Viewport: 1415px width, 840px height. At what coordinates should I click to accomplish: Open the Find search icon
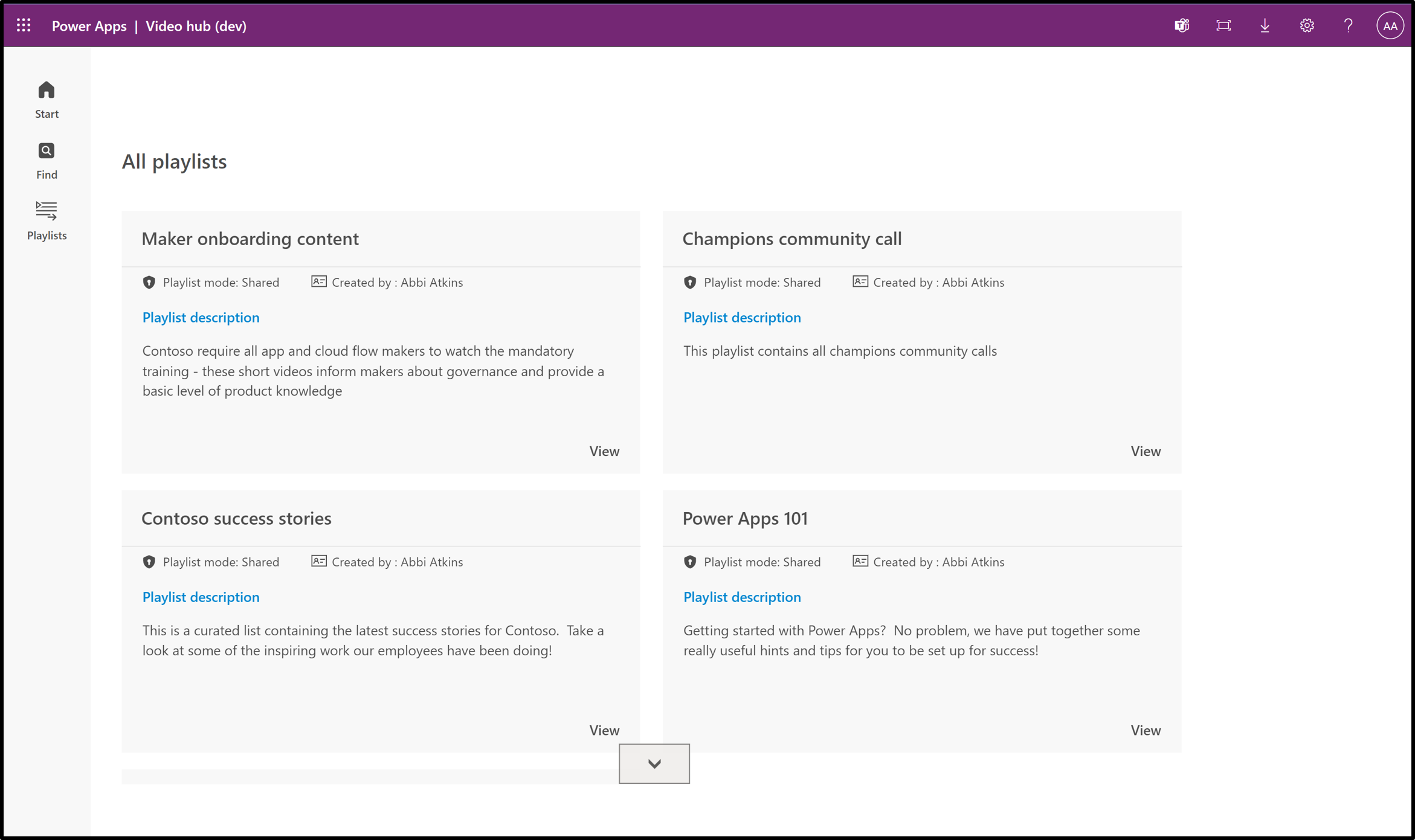coord(46,151)
